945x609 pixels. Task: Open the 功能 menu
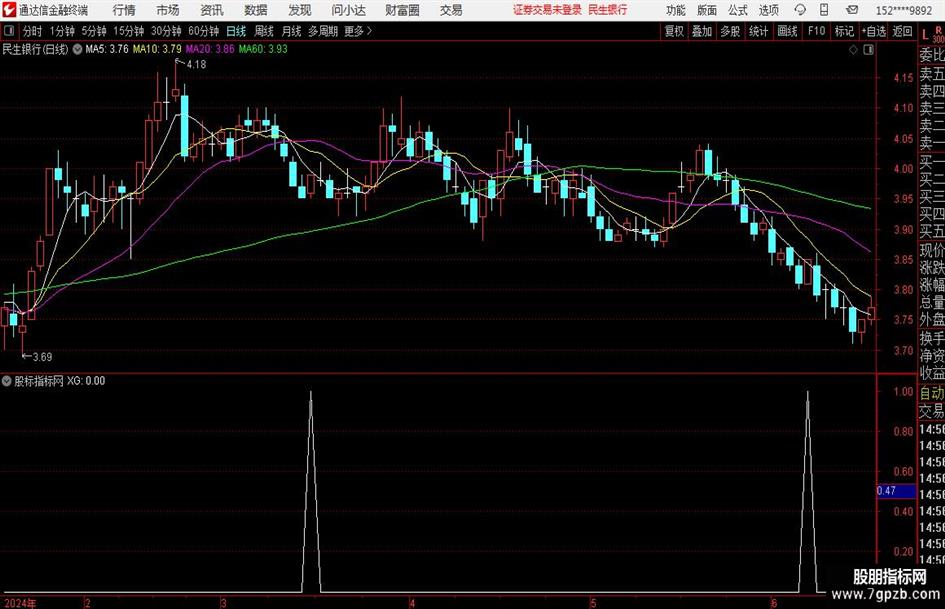click(x=676, y=10)
